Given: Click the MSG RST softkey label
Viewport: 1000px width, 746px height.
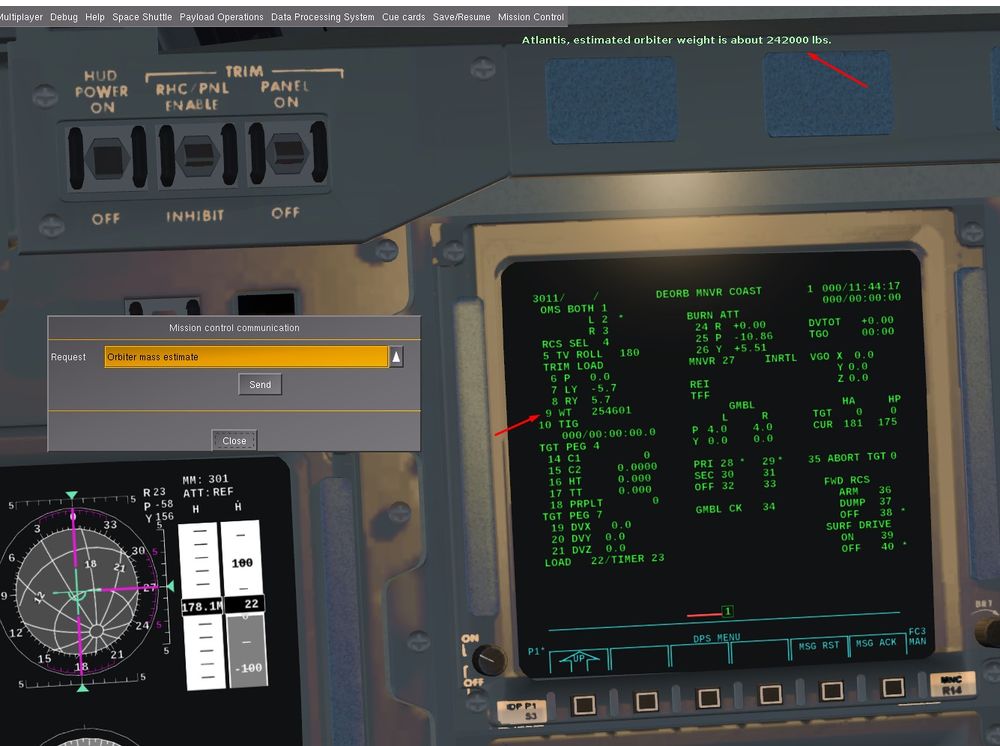Looking at the screenshot, I should pos(819,646).
